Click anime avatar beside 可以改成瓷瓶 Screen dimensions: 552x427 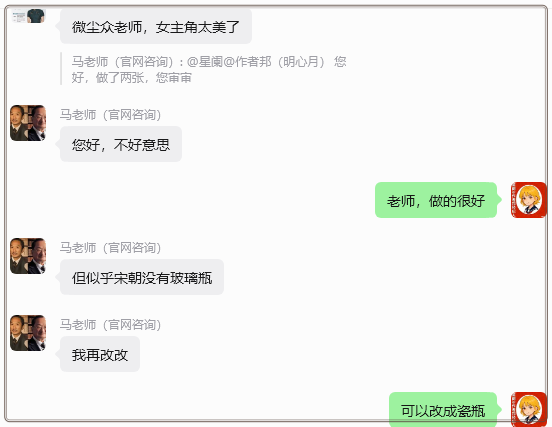click(x=528, y=409)
